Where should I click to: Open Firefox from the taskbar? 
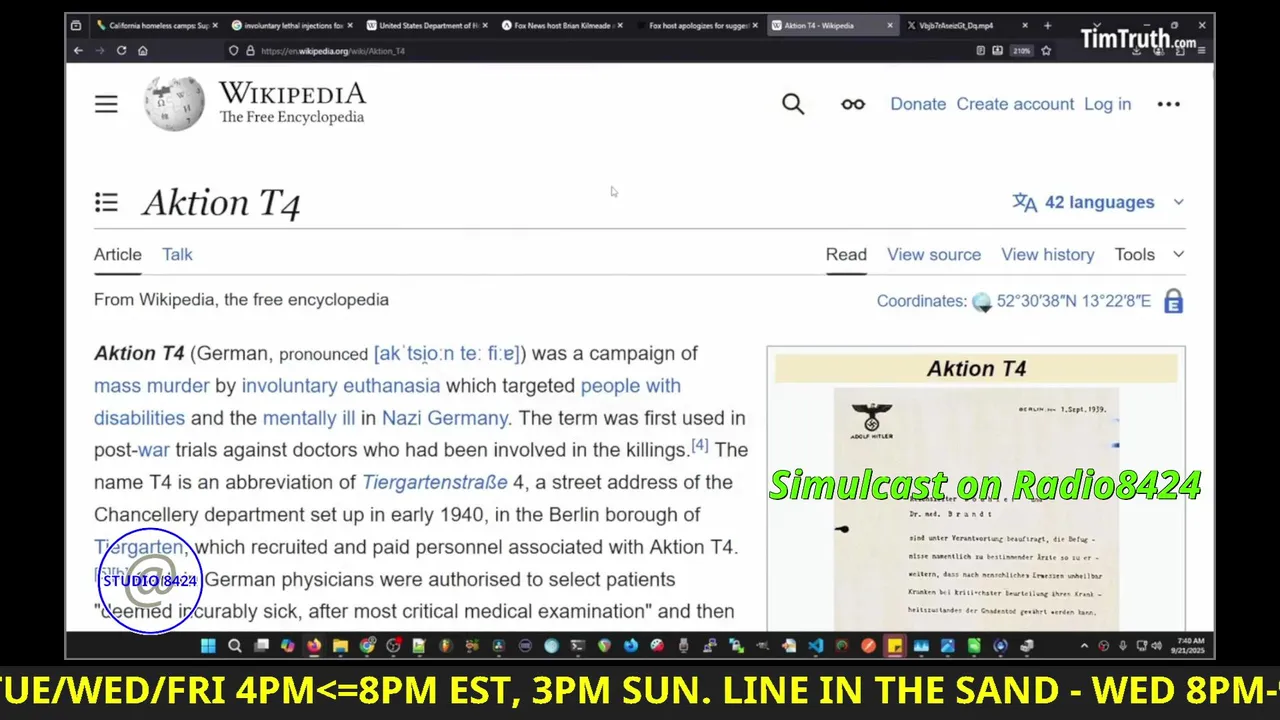[314, 646]
